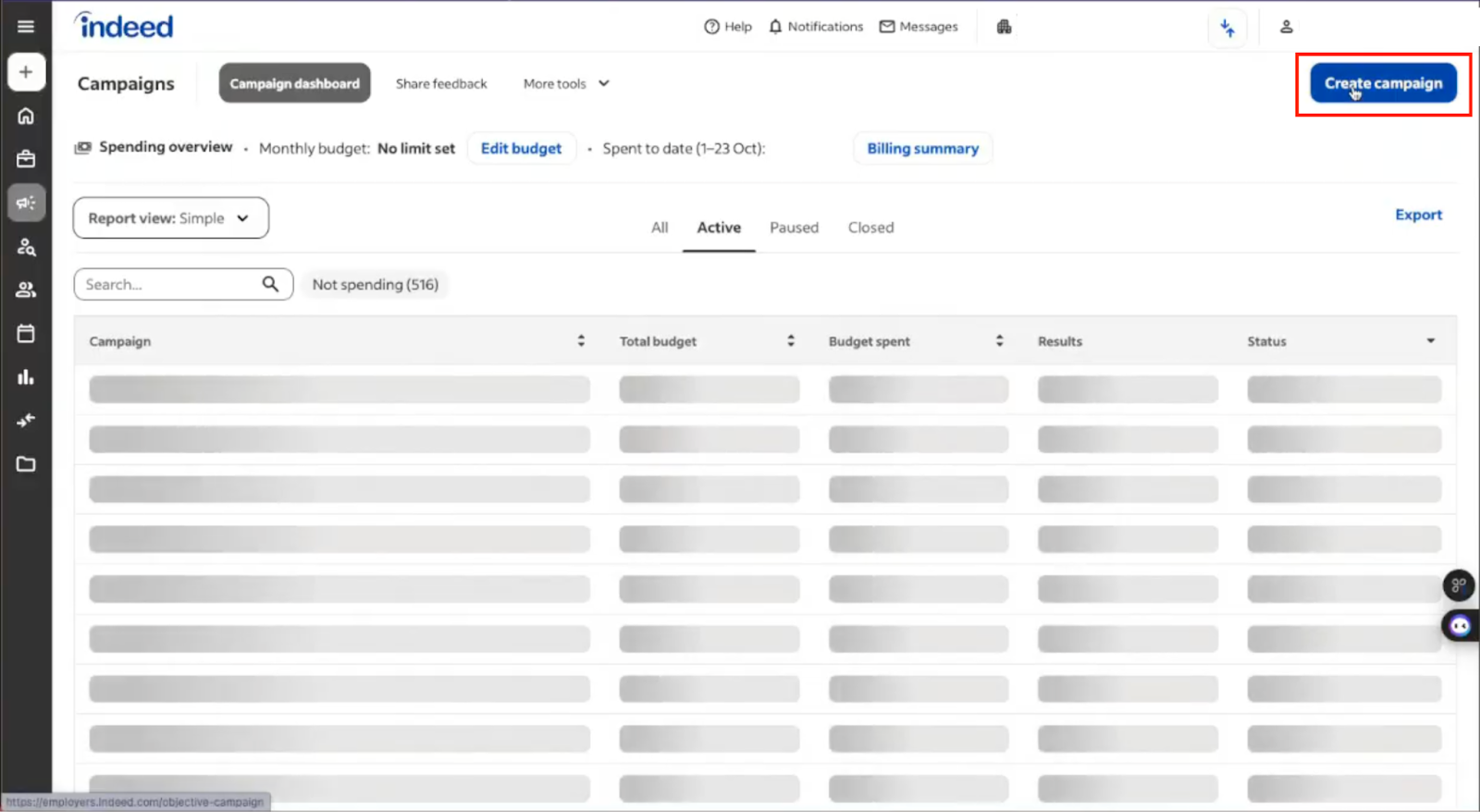This screenshot has width=1480, height=812.
Task: Open the chatbot assistant bubble
Action: coord(1460,626)
